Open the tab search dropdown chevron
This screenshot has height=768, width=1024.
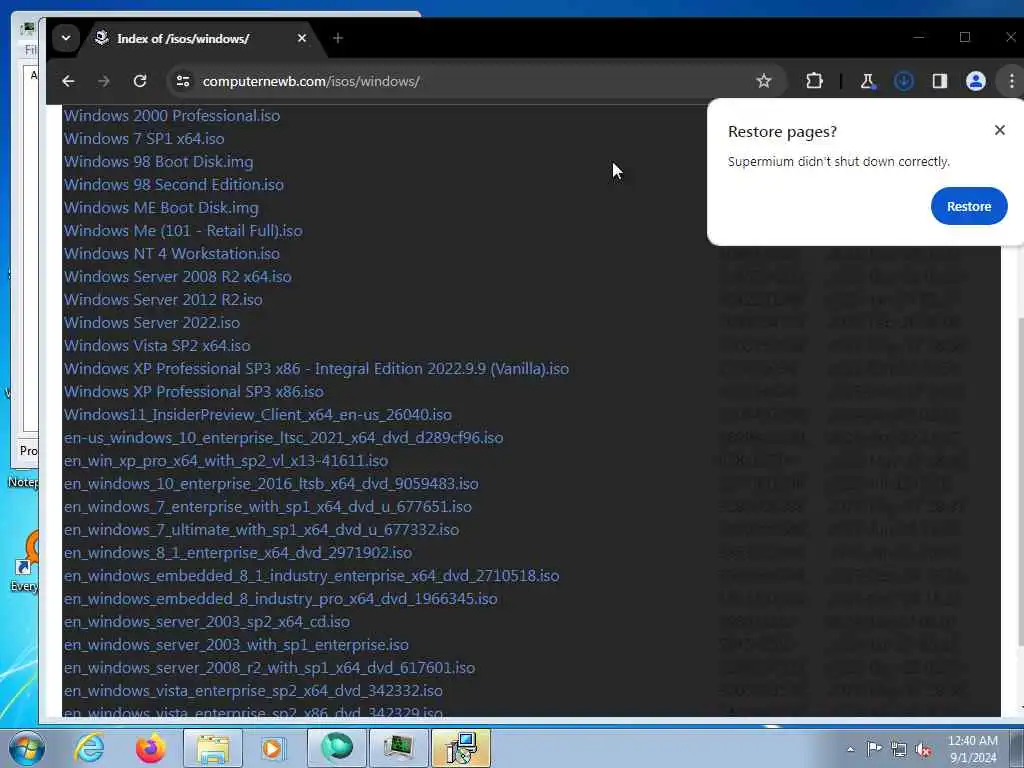(x=66, y=38)
